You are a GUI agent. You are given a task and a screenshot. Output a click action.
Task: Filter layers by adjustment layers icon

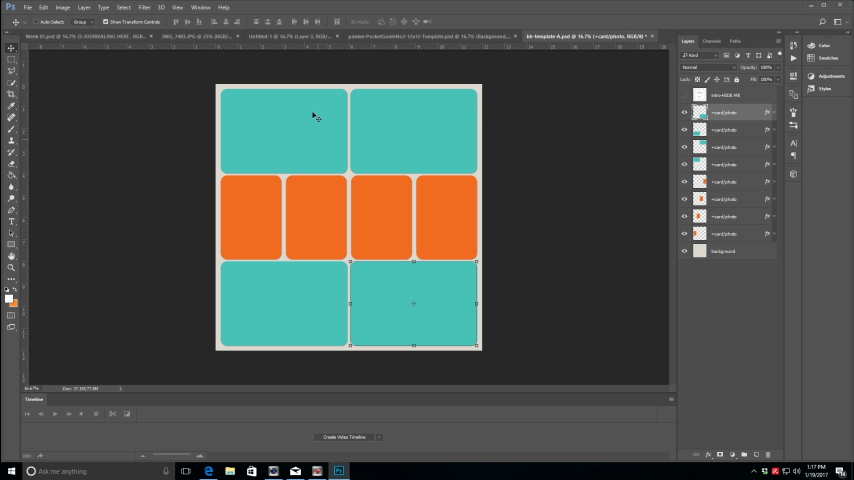[x=737, y=56]
